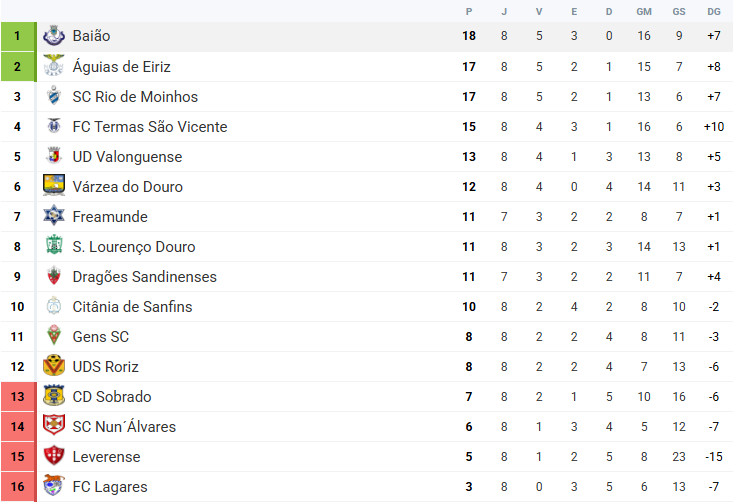Click the green position 1 badge
The width and height of the screenshot is (733, 503).
17,36
